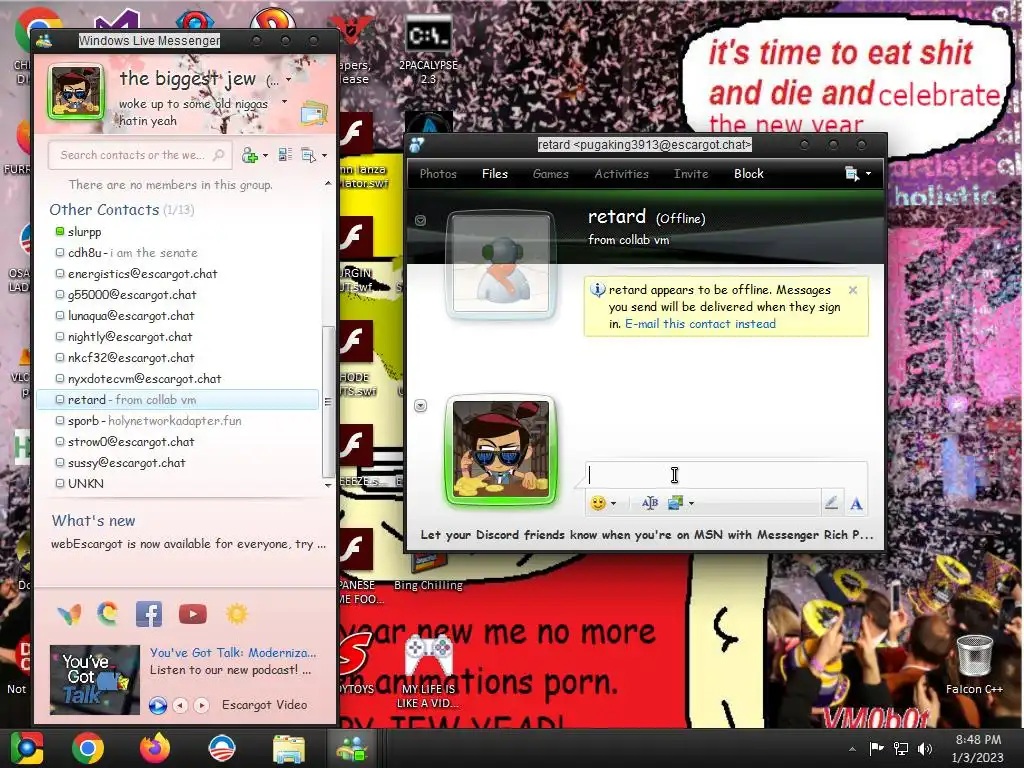Expand the Add contact dropdown arrow

(x=265, y=155)
